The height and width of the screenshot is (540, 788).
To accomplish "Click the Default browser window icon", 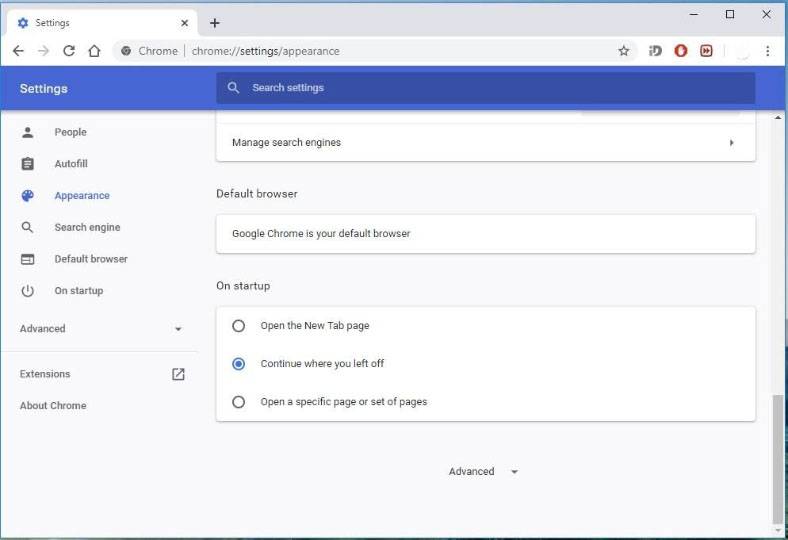I will coord(28,259).
